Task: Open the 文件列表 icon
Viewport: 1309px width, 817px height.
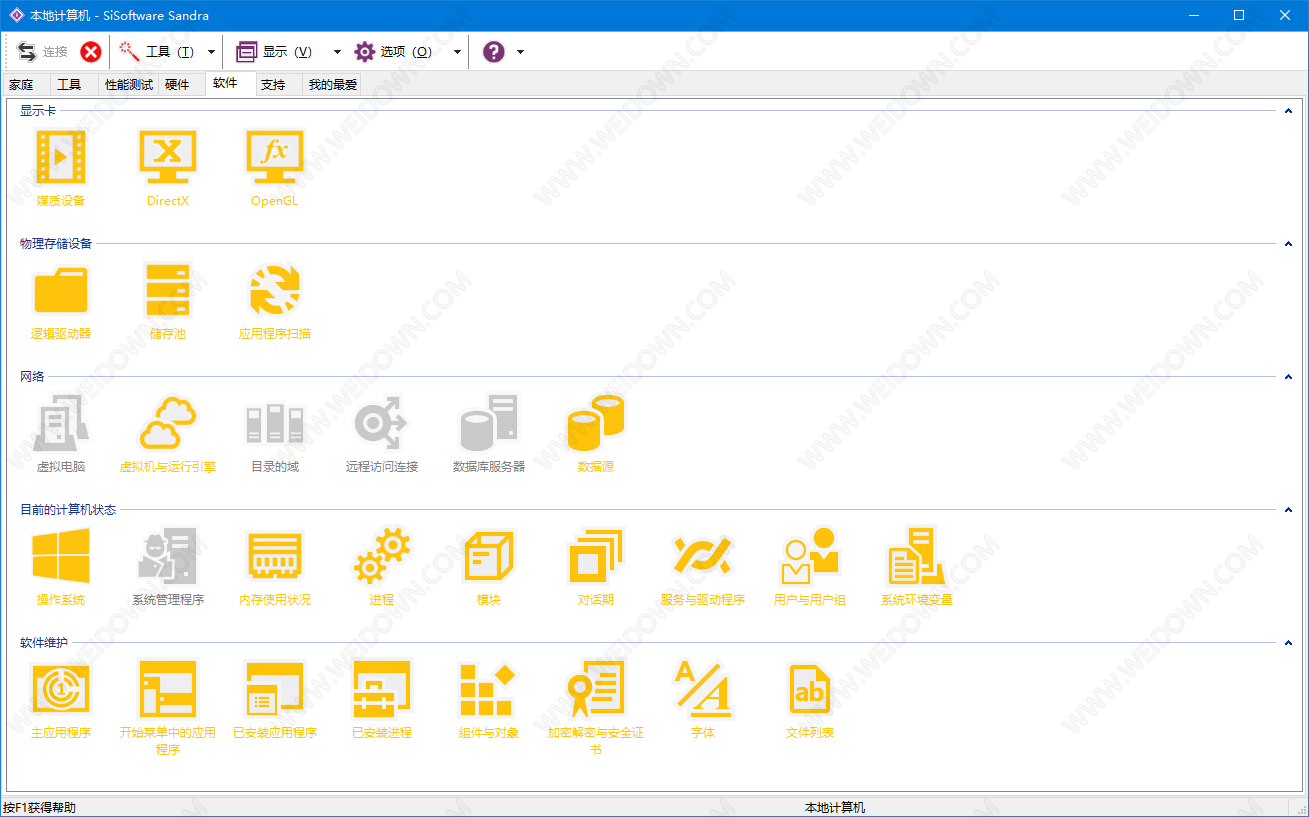Action: (810, 689)
